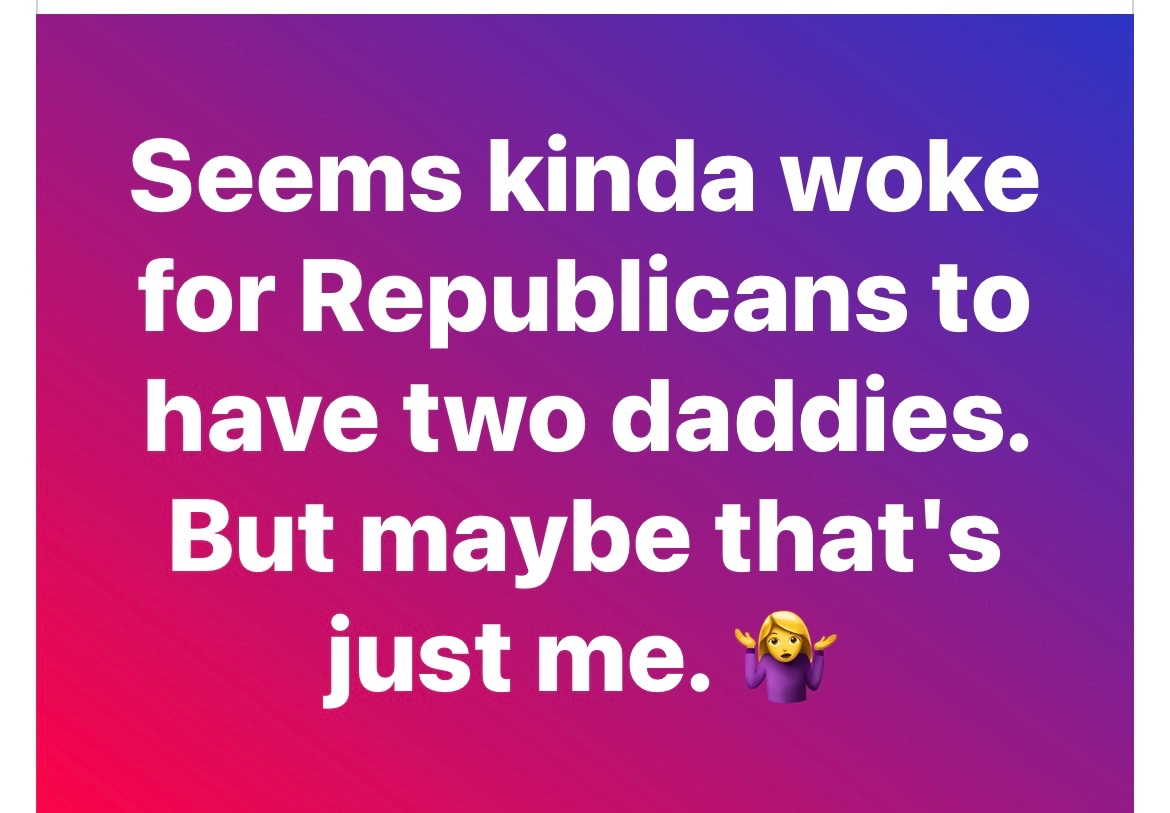
Task: Click the word "kinda" in the post
Action: 621,174
